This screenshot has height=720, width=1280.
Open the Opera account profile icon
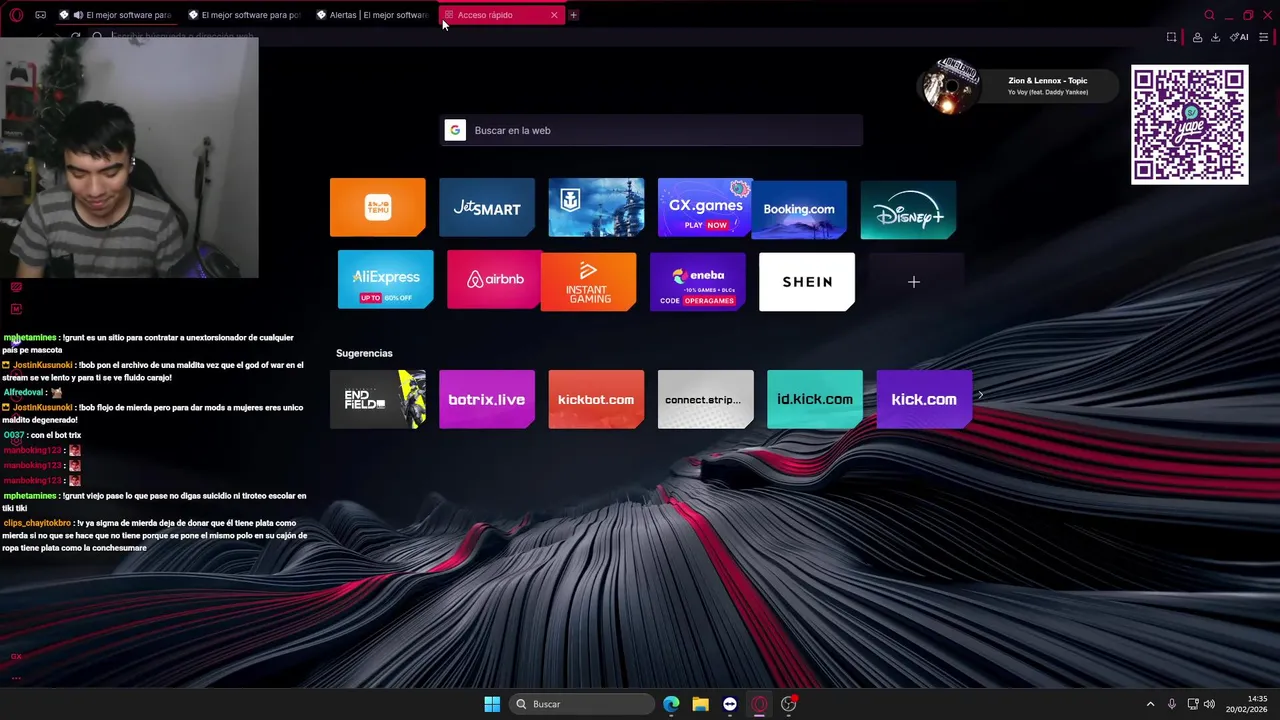pyautogui.click(x=1197, y=37)
